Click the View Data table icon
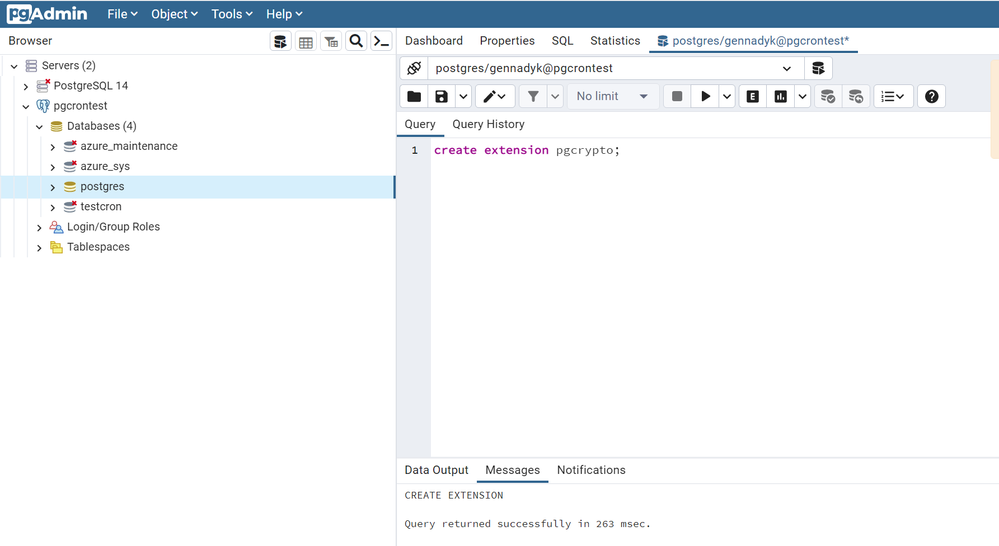 [306, 41]
